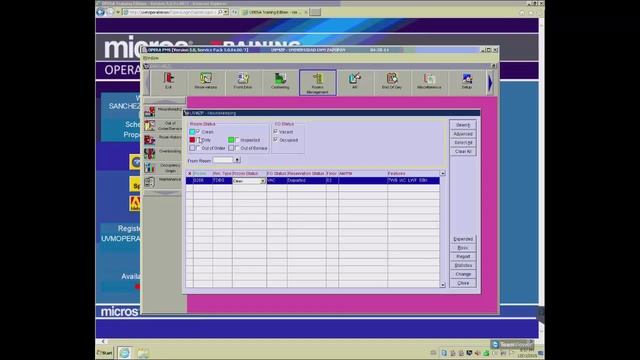Open the file explorer taskbar icon
Image resolution: width=640 pixels, height=360 pixels.
pyautogui.click(x=142, y=353)
